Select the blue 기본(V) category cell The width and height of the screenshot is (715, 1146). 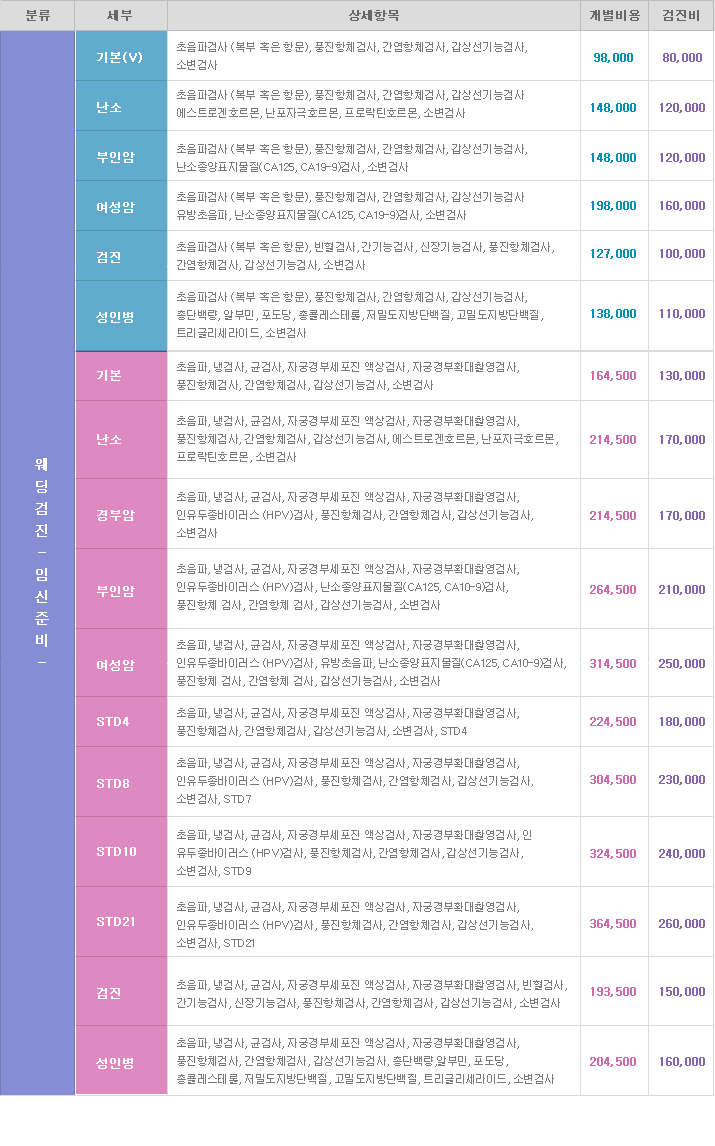coord(121,57)
